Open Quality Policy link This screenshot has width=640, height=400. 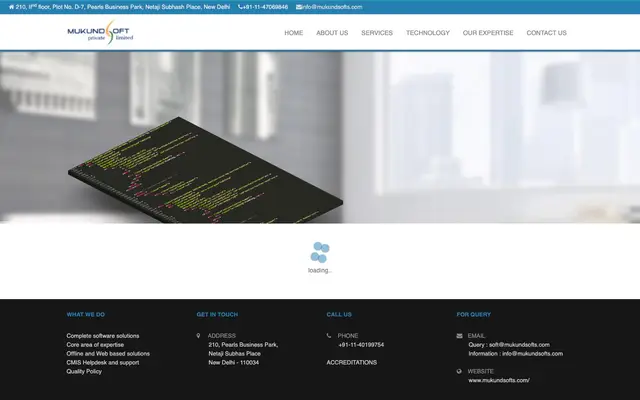tap(84, 371)
